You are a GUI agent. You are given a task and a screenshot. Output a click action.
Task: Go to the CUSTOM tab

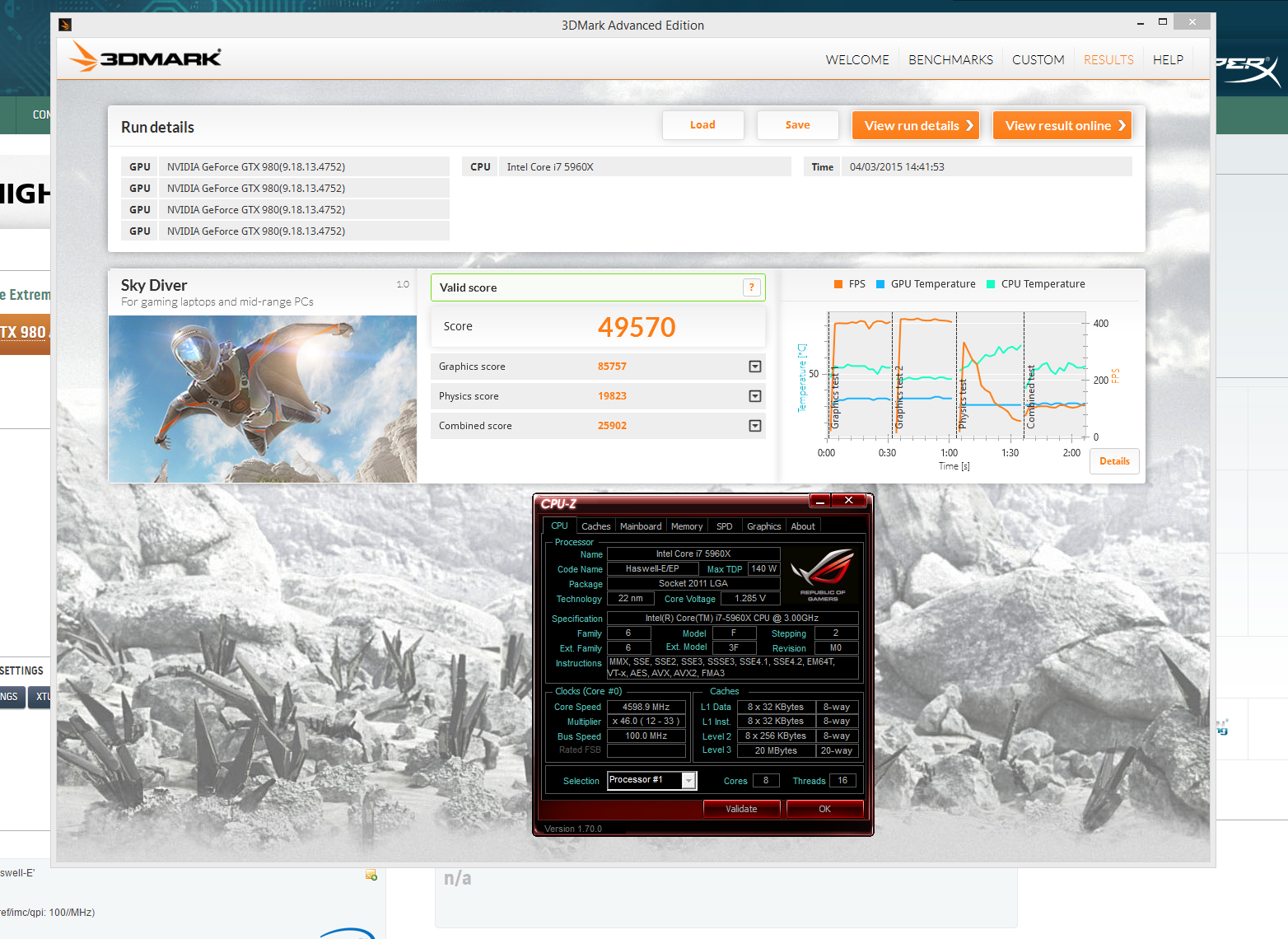coord(1038,60)
